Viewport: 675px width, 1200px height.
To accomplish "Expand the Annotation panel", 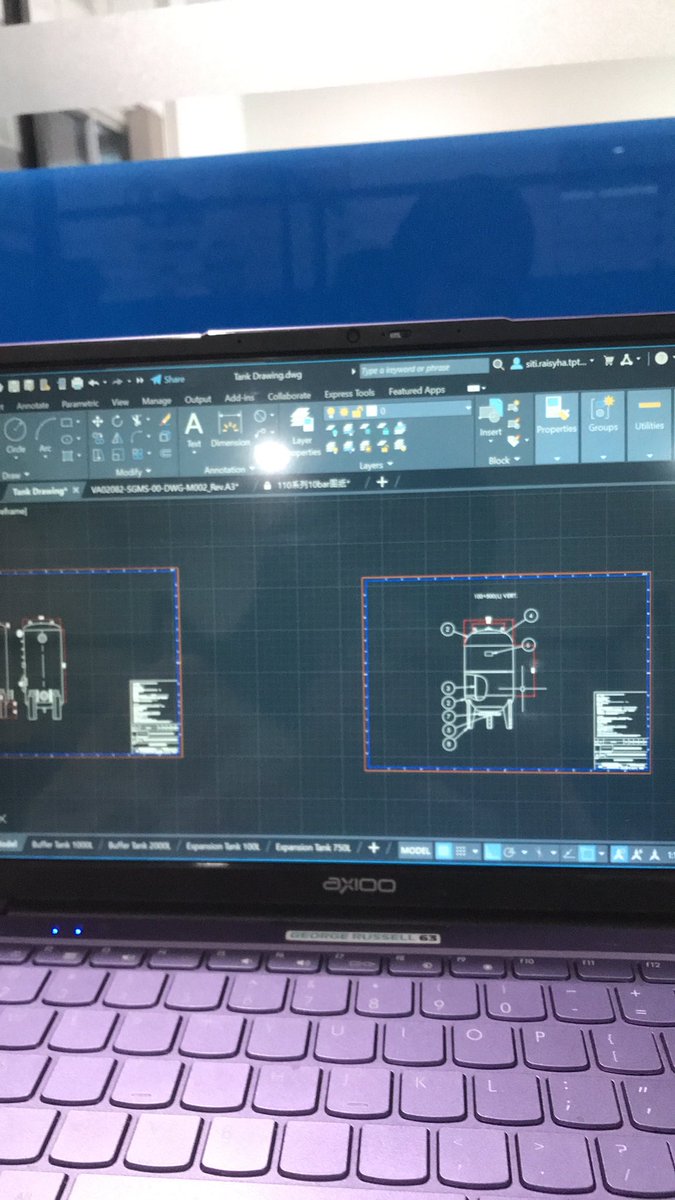I will 229,469.
